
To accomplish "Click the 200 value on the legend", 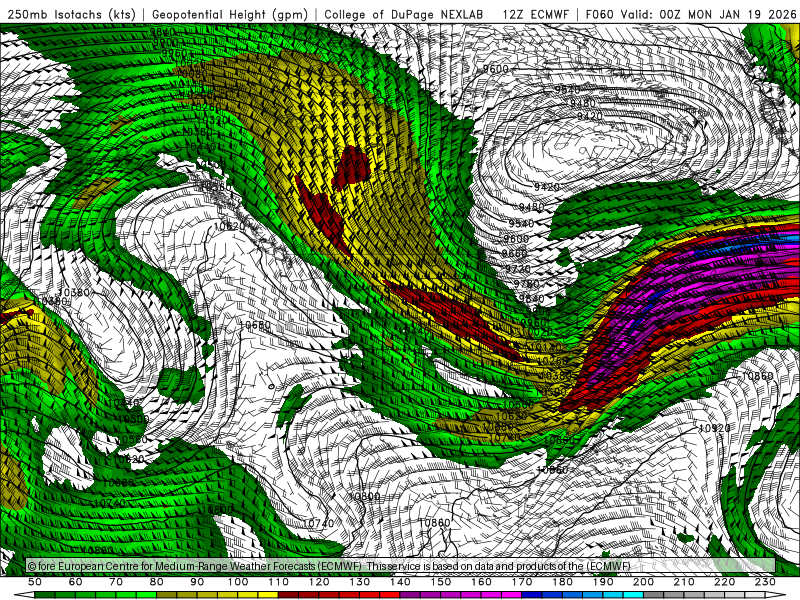I will (x=643, y=582).
